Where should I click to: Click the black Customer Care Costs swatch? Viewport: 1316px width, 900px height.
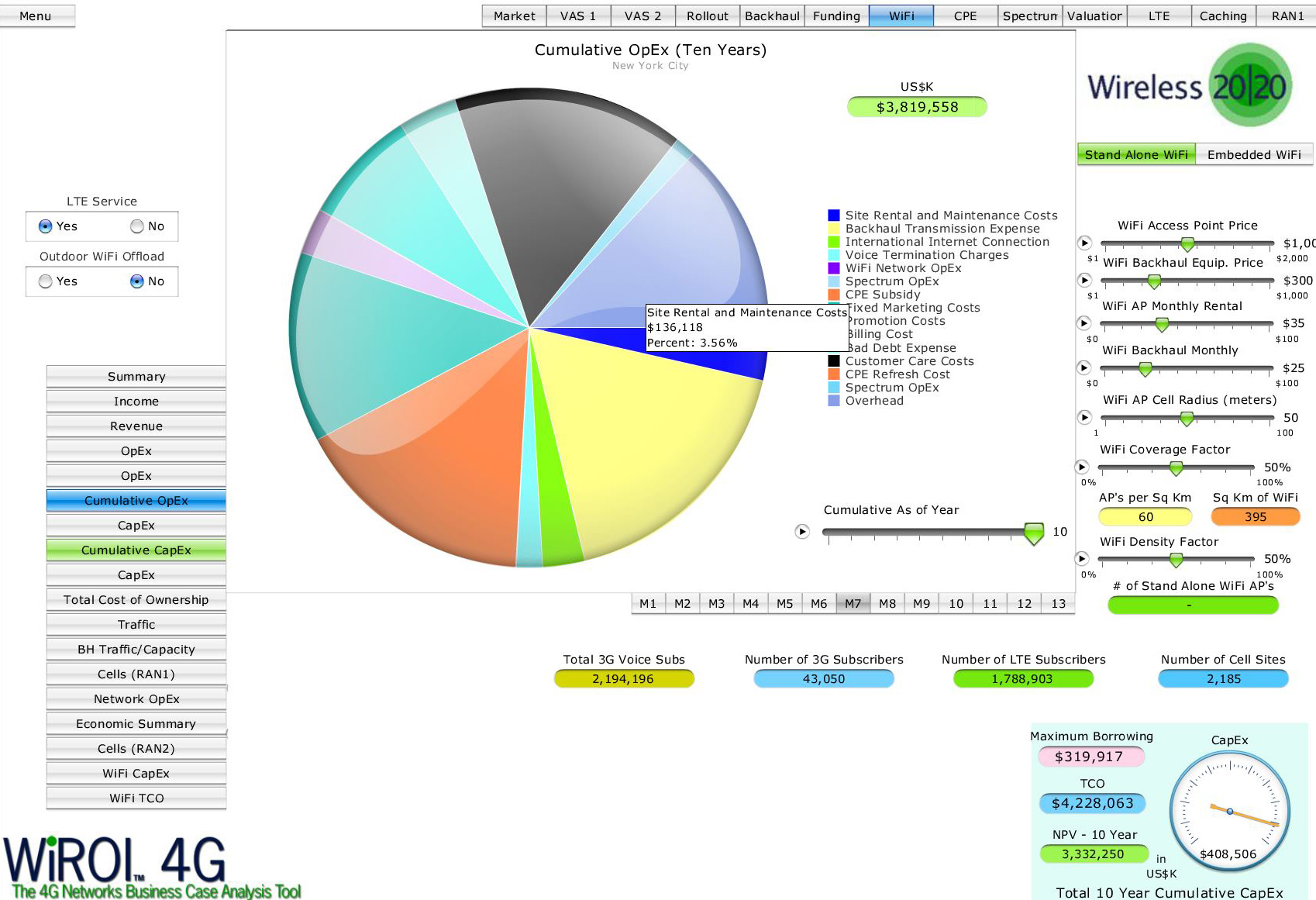tap(834, 360)
